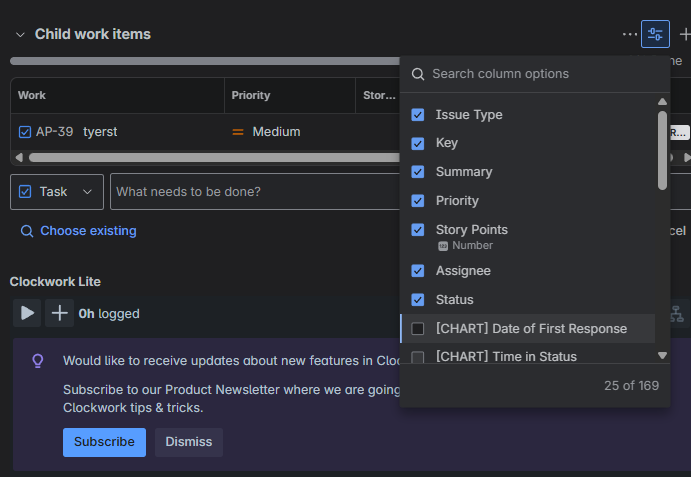Click the search magnifier in column options
The image size is (691, 477).
coord(418,74)
